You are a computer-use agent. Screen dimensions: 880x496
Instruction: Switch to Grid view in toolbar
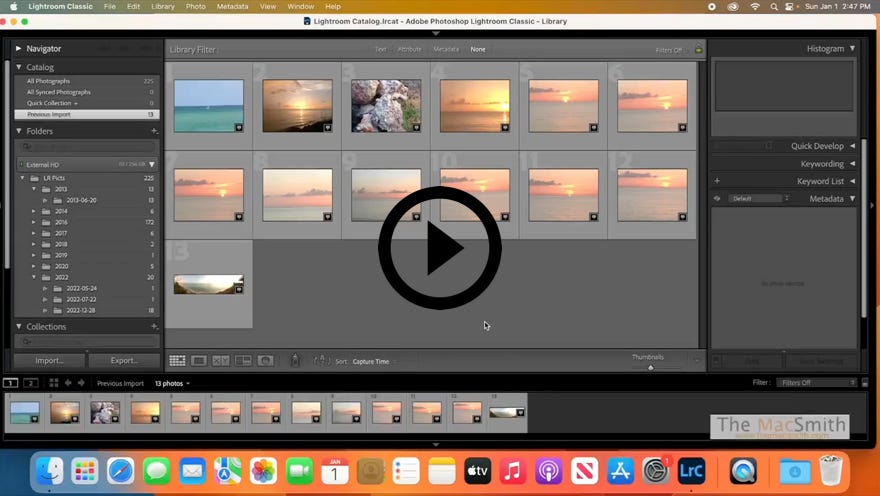pyautogui.click(x=177, y=361)
